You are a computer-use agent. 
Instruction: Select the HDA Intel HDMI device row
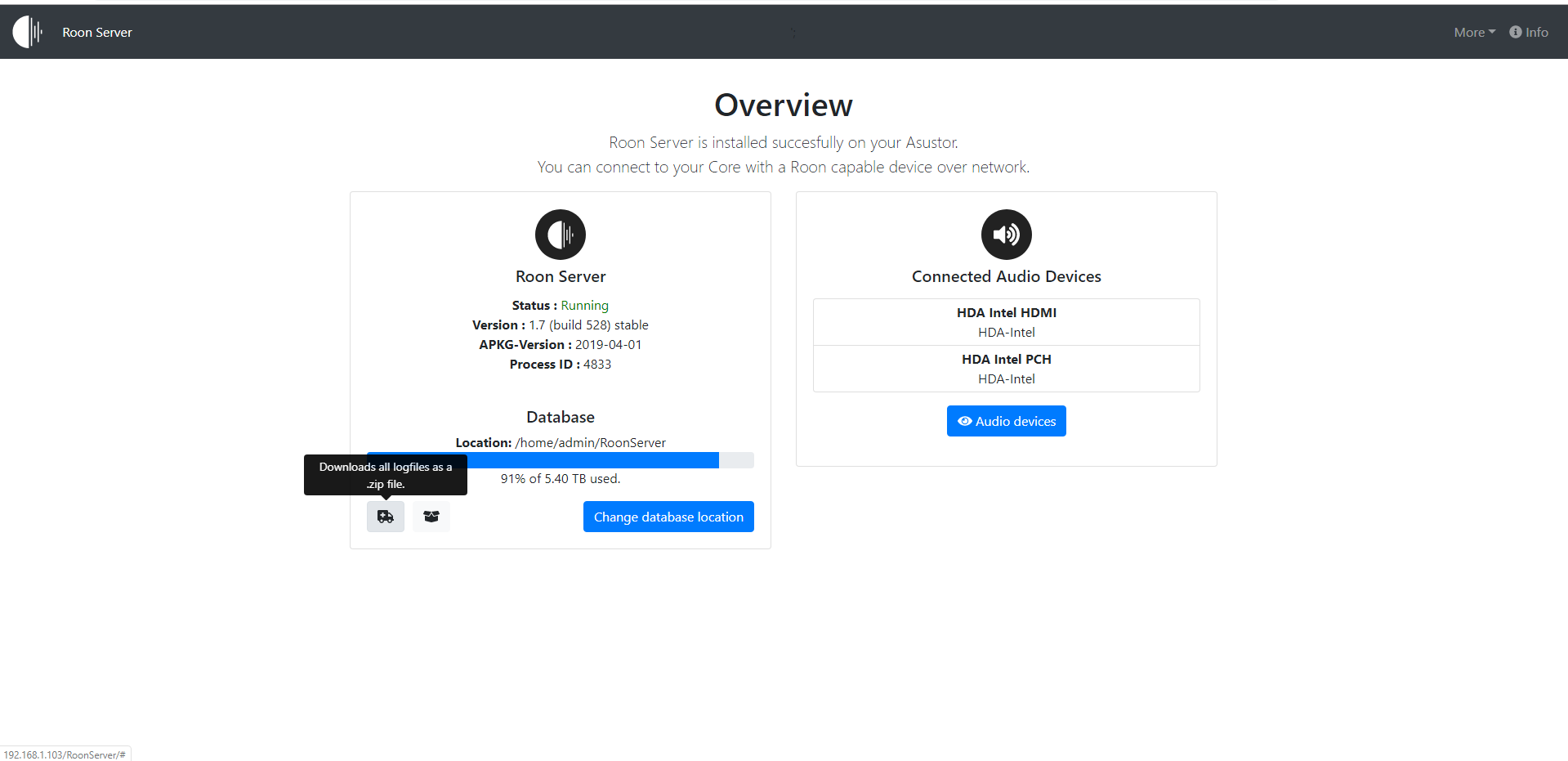pyautogui.click(x=1007, y=322)
